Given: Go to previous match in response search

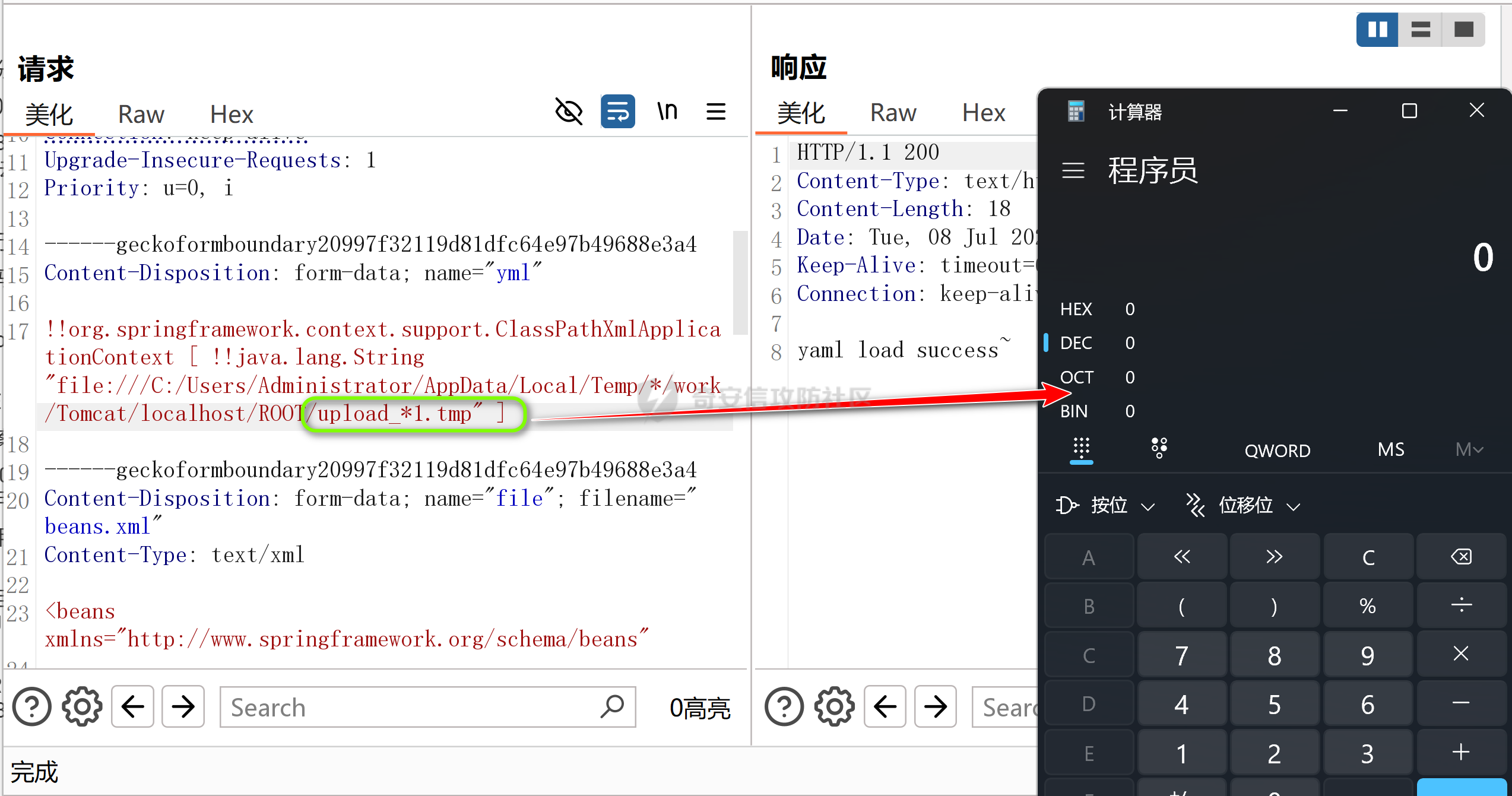Looking at the screenshot, I should (x=885, y=706).
